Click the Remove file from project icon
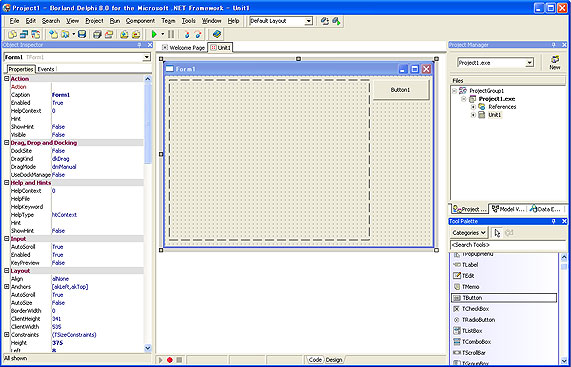 point(136,34)
